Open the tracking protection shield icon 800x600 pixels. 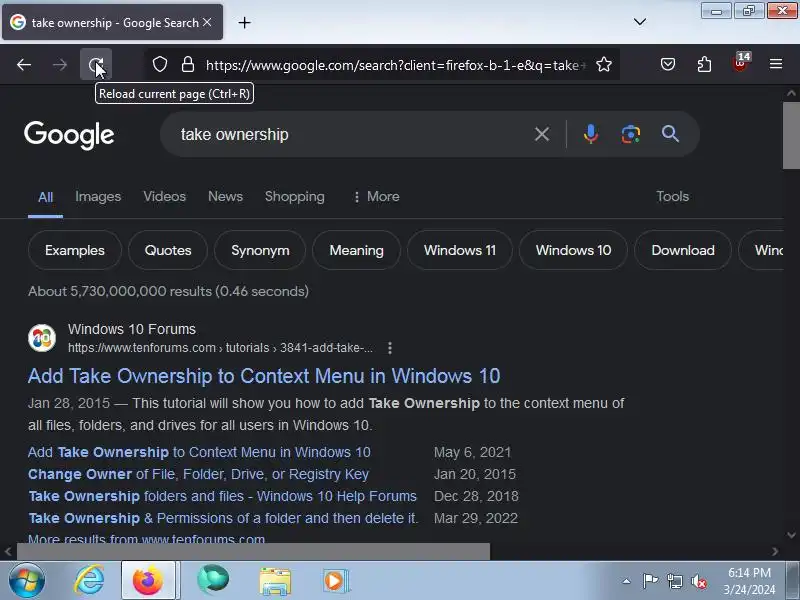click(x=160, y=64)
